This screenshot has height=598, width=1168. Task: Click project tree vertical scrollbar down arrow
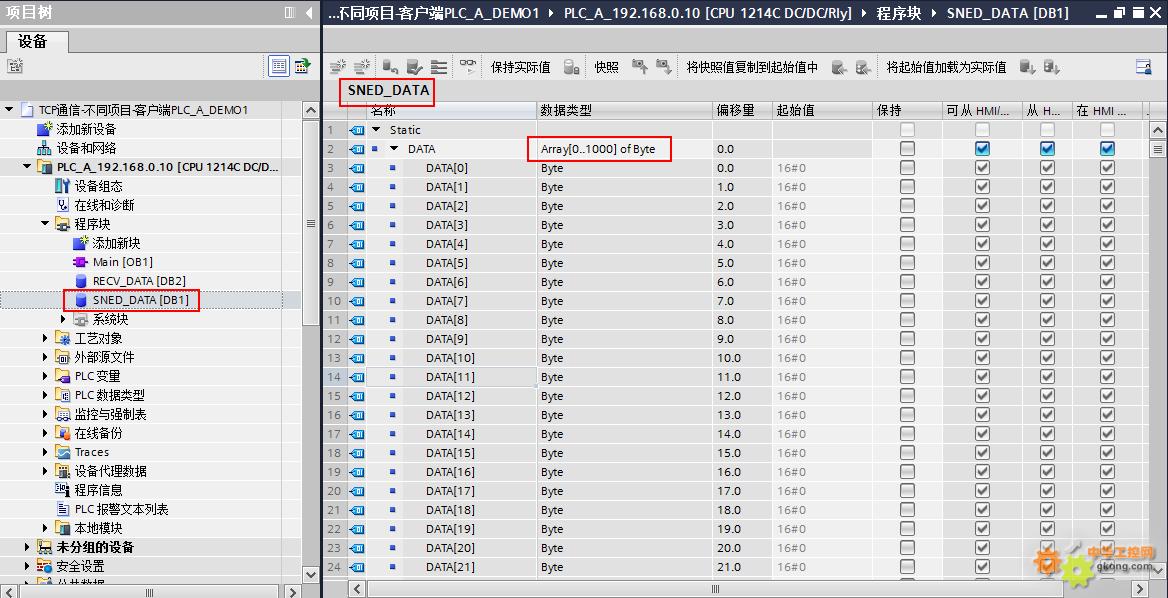click(x=311, y=575)
